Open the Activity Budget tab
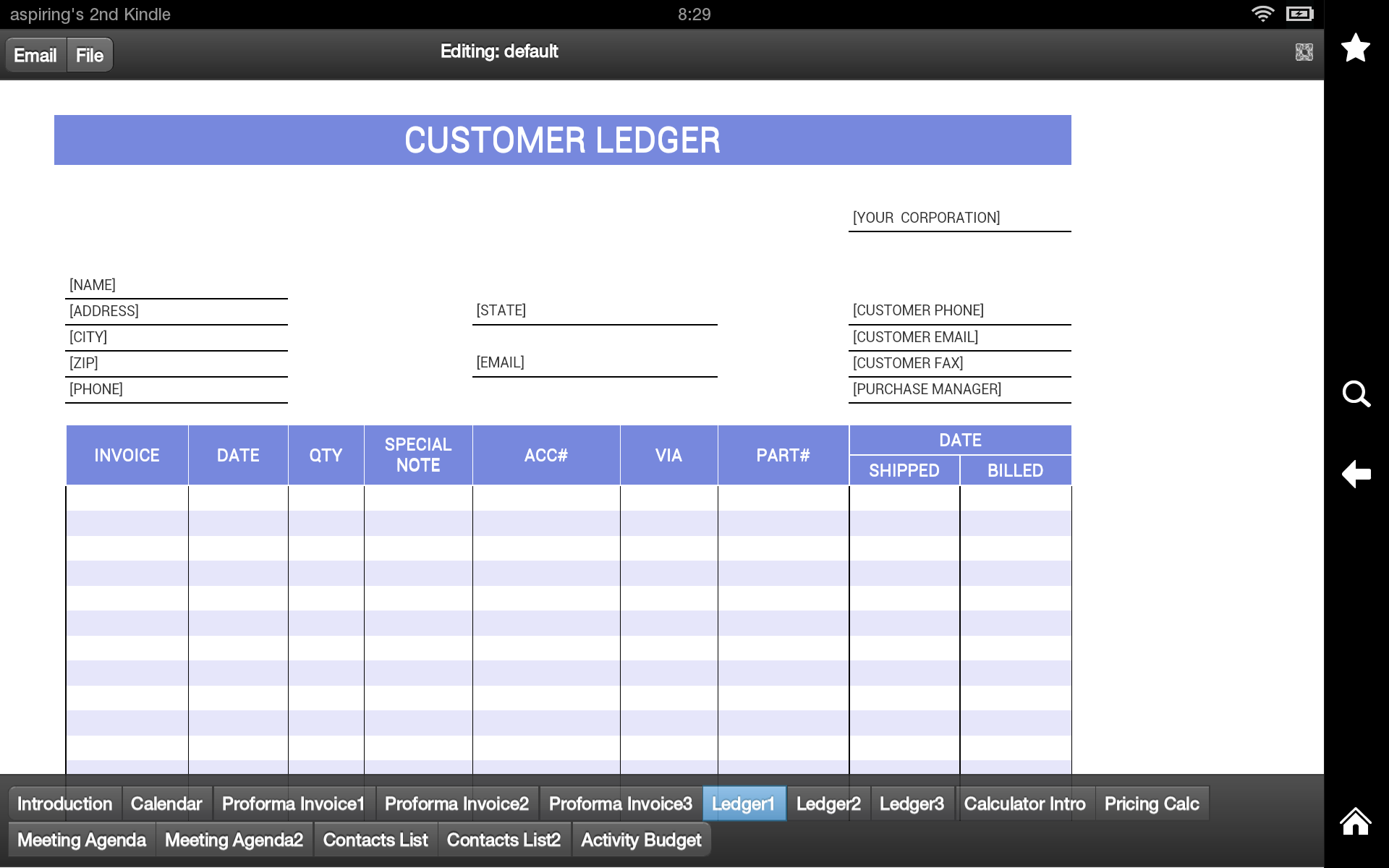 pyautogui.click(x=641, y=839)
